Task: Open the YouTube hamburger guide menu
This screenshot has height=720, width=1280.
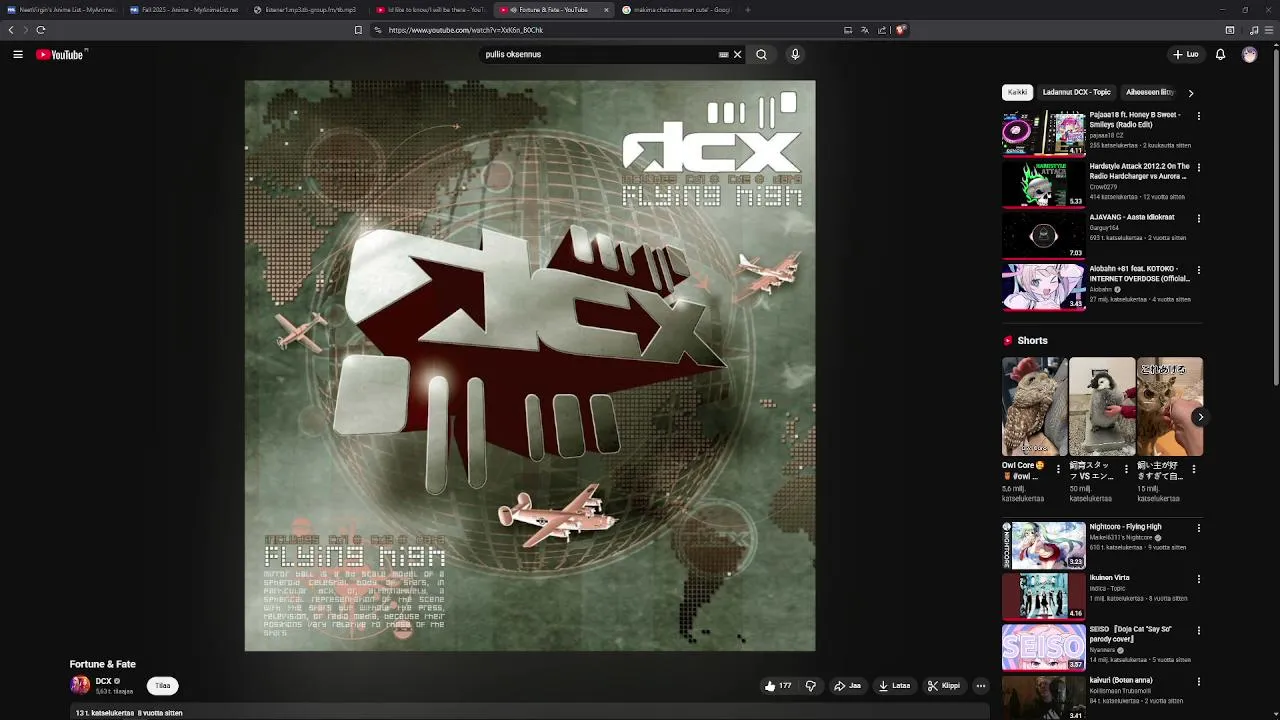Action: (x=18, y=55)
